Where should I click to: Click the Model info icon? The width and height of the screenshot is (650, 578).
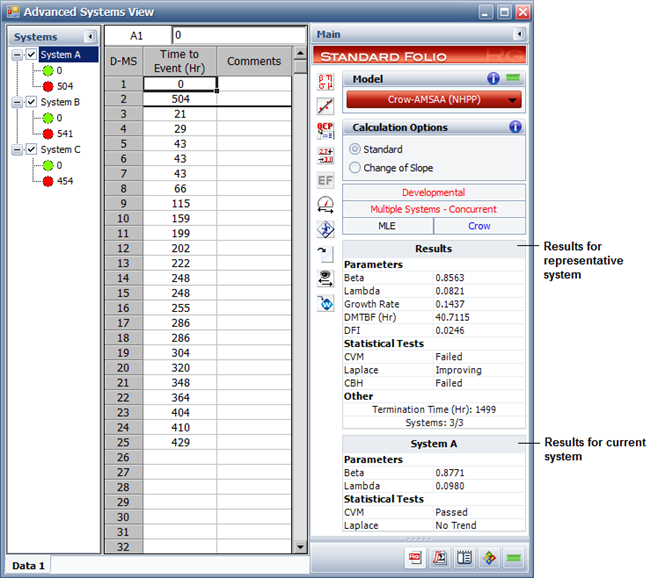tap(493, 79)
